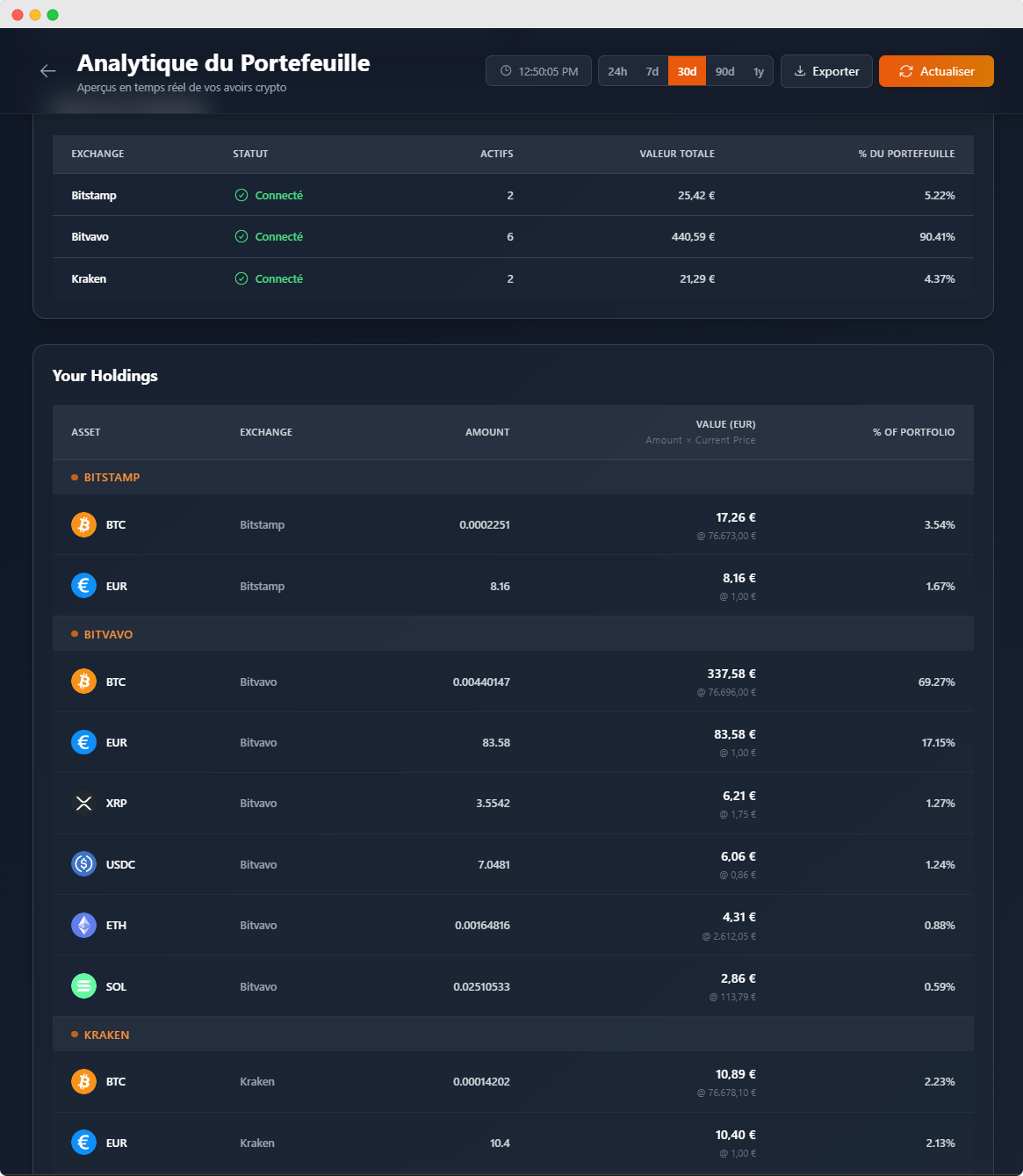
Task: Click the ACTIFS column header
Action: coord(497,154)
